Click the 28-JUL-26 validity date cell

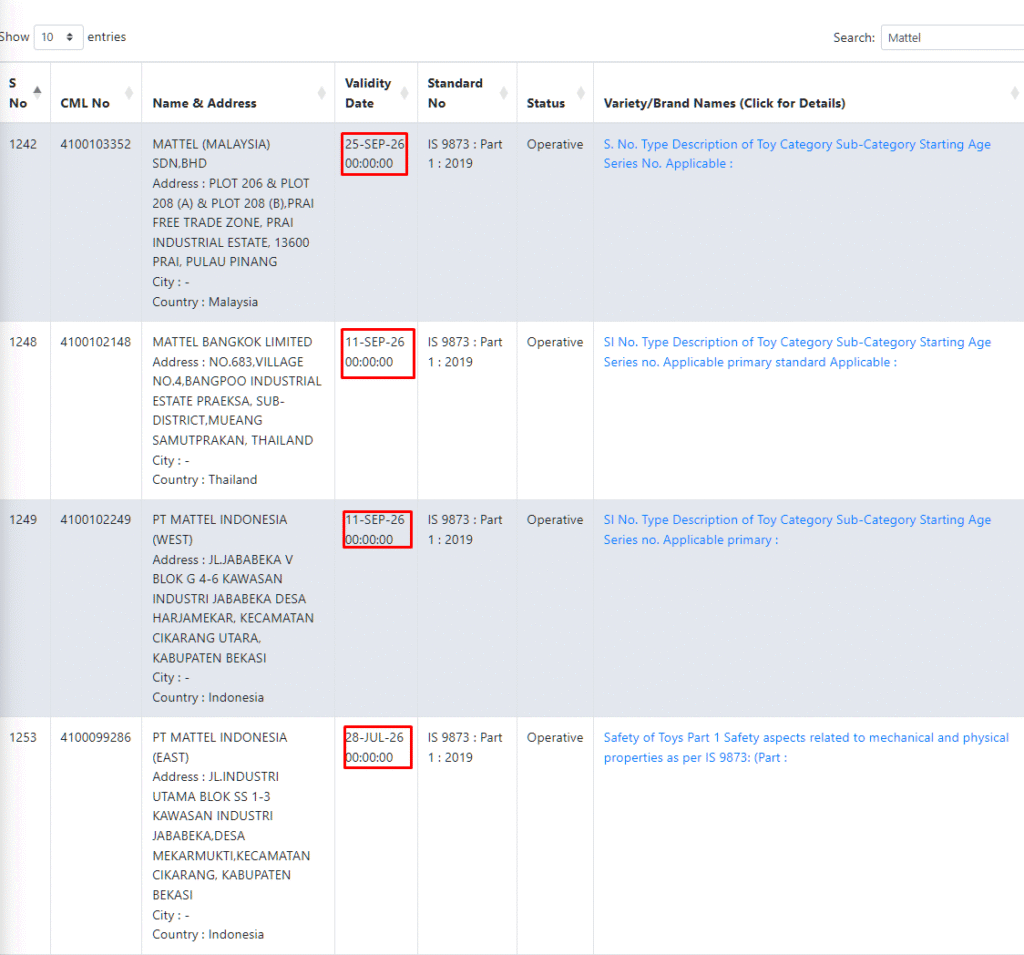[x=377, y=747]
